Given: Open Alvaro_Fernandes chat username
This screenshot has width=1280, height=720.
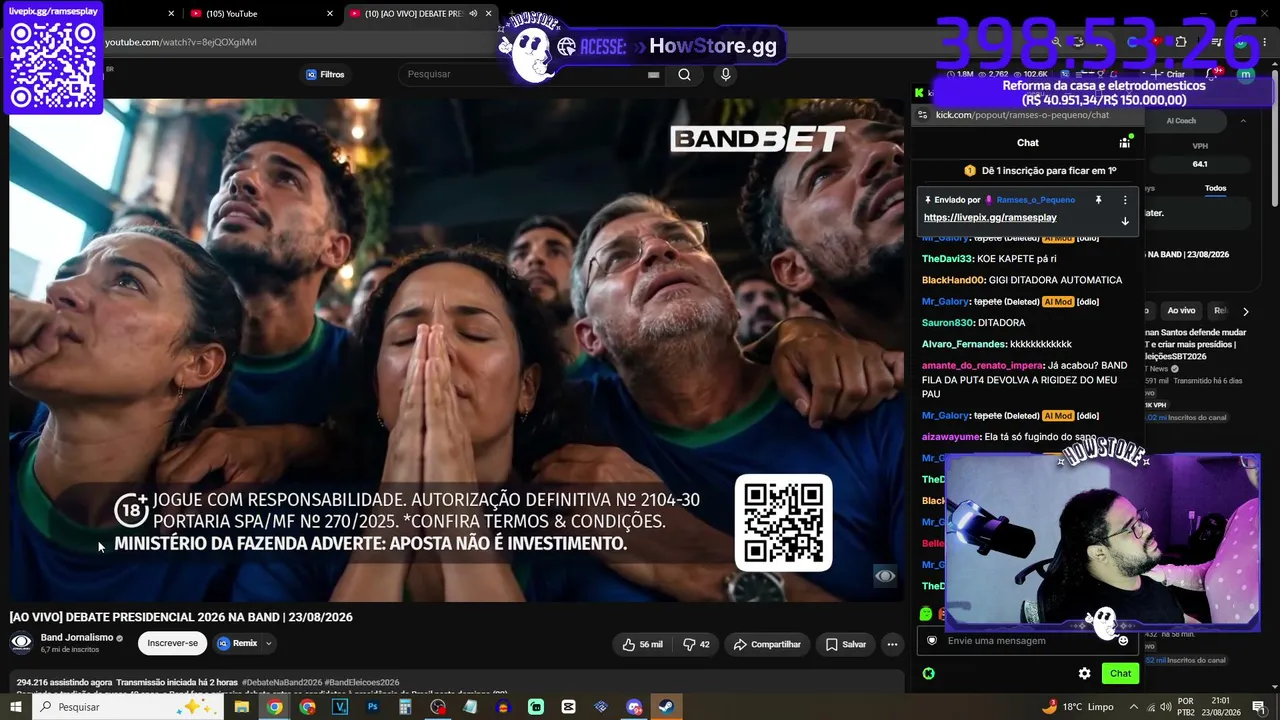Looking at the screenshot, I should pyautogui.click(x=964, y=344).
